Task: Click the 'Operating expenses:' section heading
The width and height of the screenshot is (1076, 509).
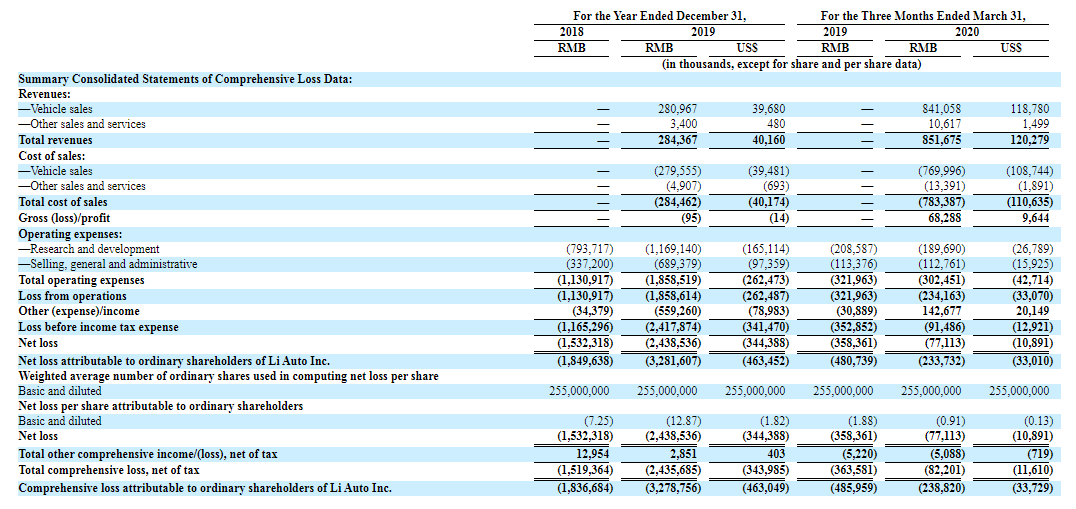Action: (x=67, y=233)
